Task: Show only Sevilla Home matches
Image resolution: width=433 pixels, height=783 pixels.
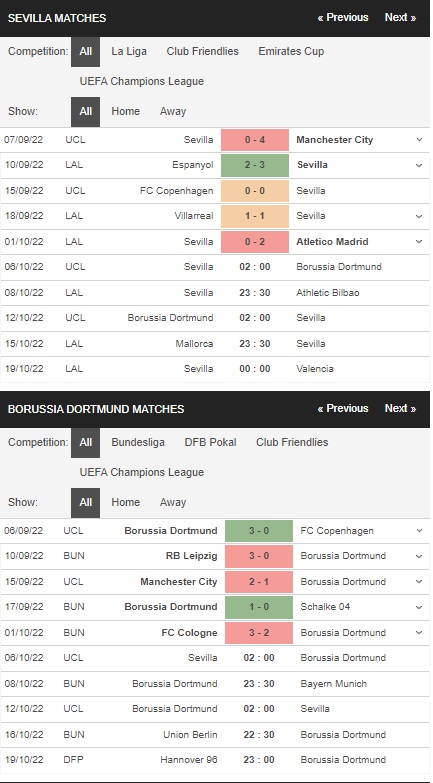Action: (x=125, y=111)
